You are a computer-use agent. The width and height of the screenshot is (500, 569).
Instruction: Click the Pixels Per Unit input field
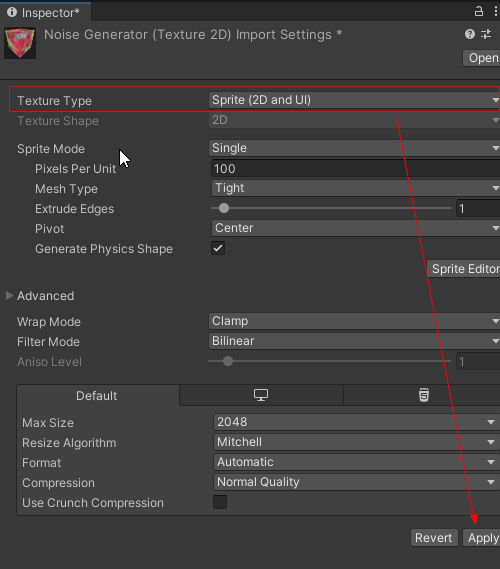click(356, 169)
